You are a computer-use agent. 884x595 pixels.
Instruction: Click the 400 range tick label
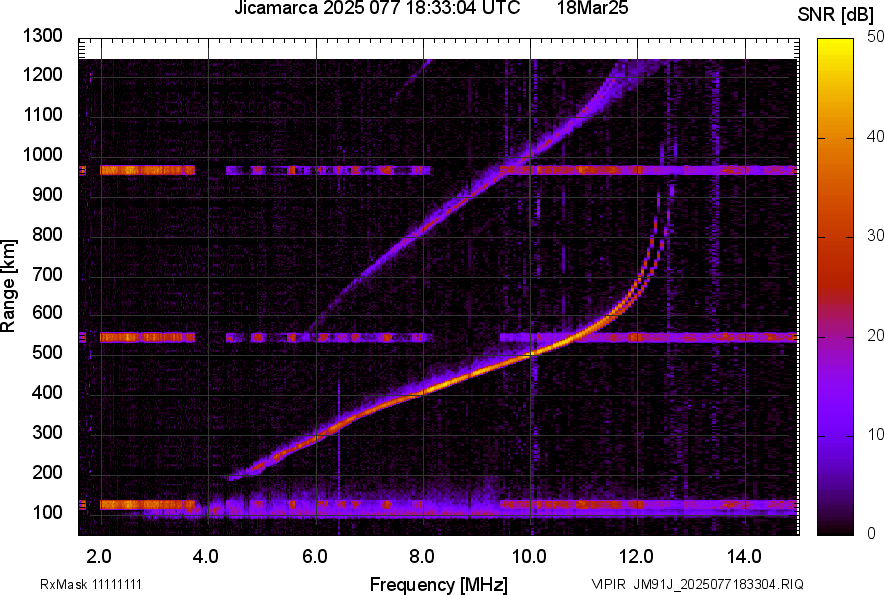47,392
